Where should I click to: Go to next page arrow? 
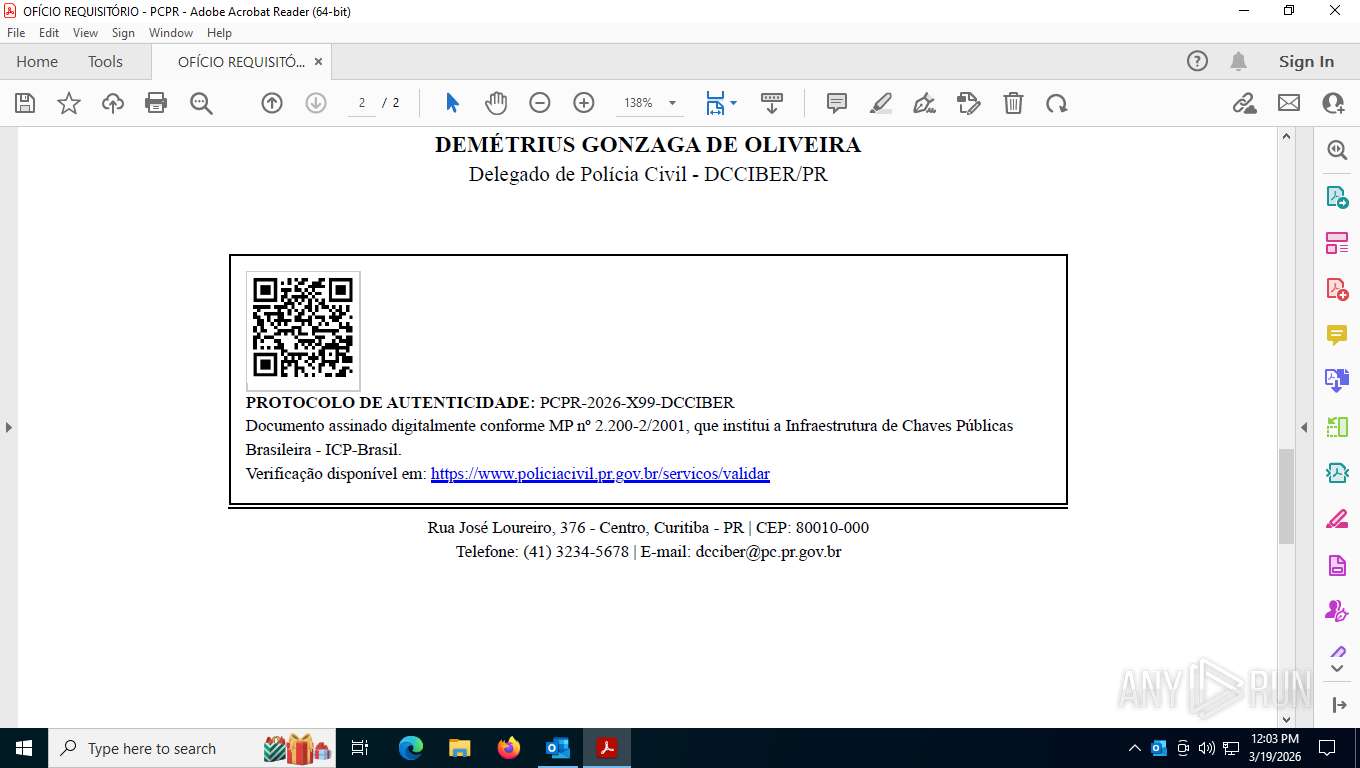tap(316, 103)
